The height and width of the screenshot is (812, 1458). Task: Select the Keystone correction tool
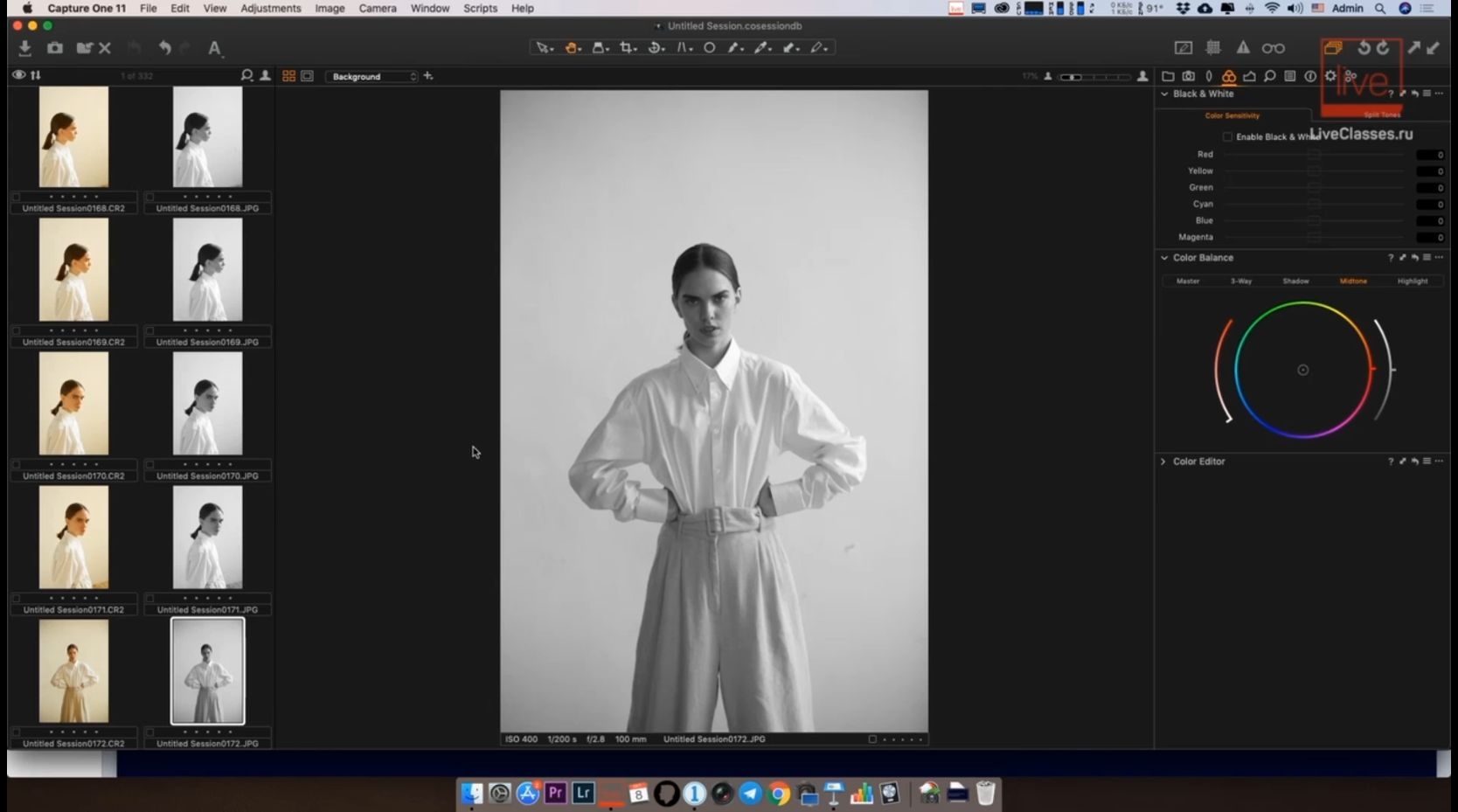(x=684, y=48)
